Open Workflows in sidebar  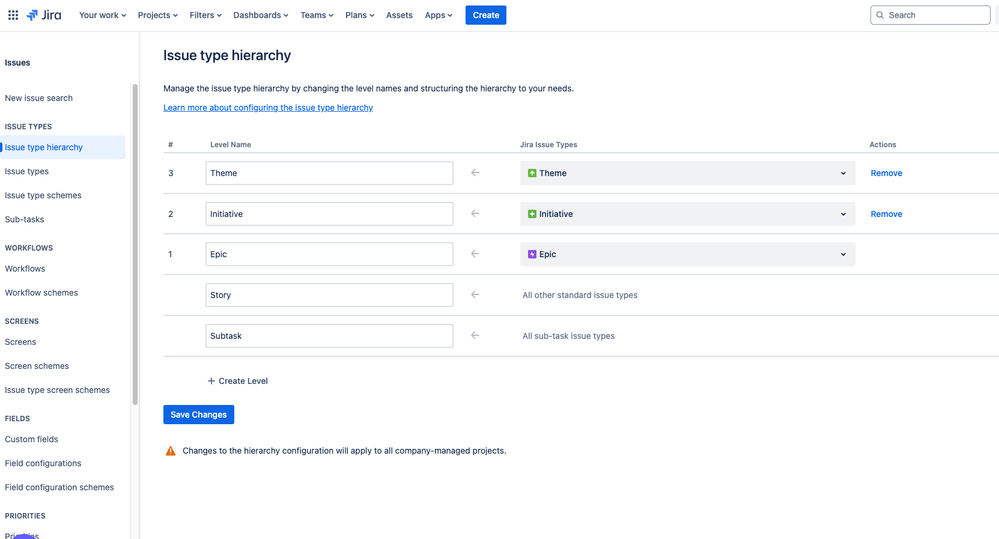[25, 269]
